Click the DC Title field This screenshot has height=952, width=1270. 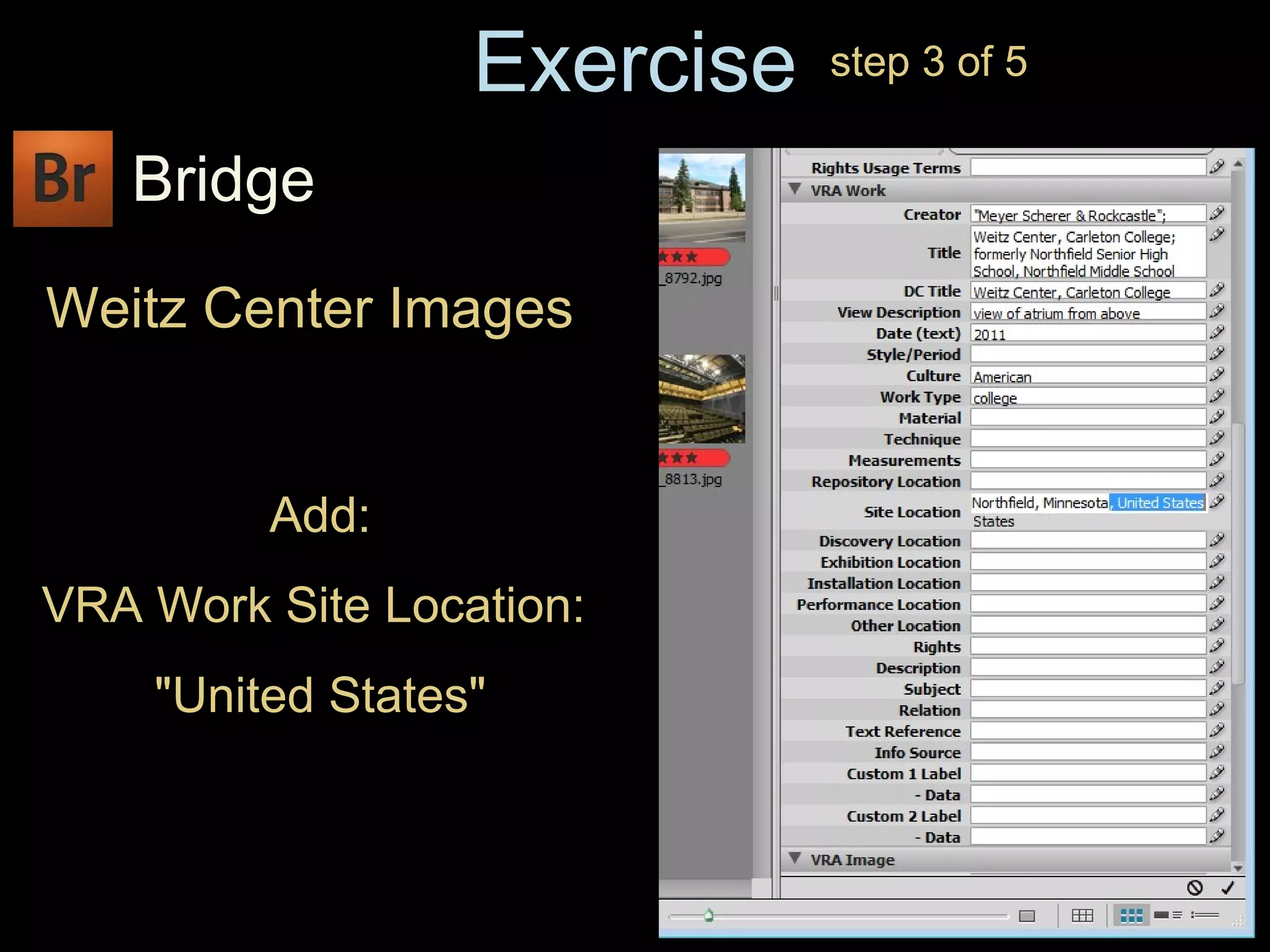1088,291
